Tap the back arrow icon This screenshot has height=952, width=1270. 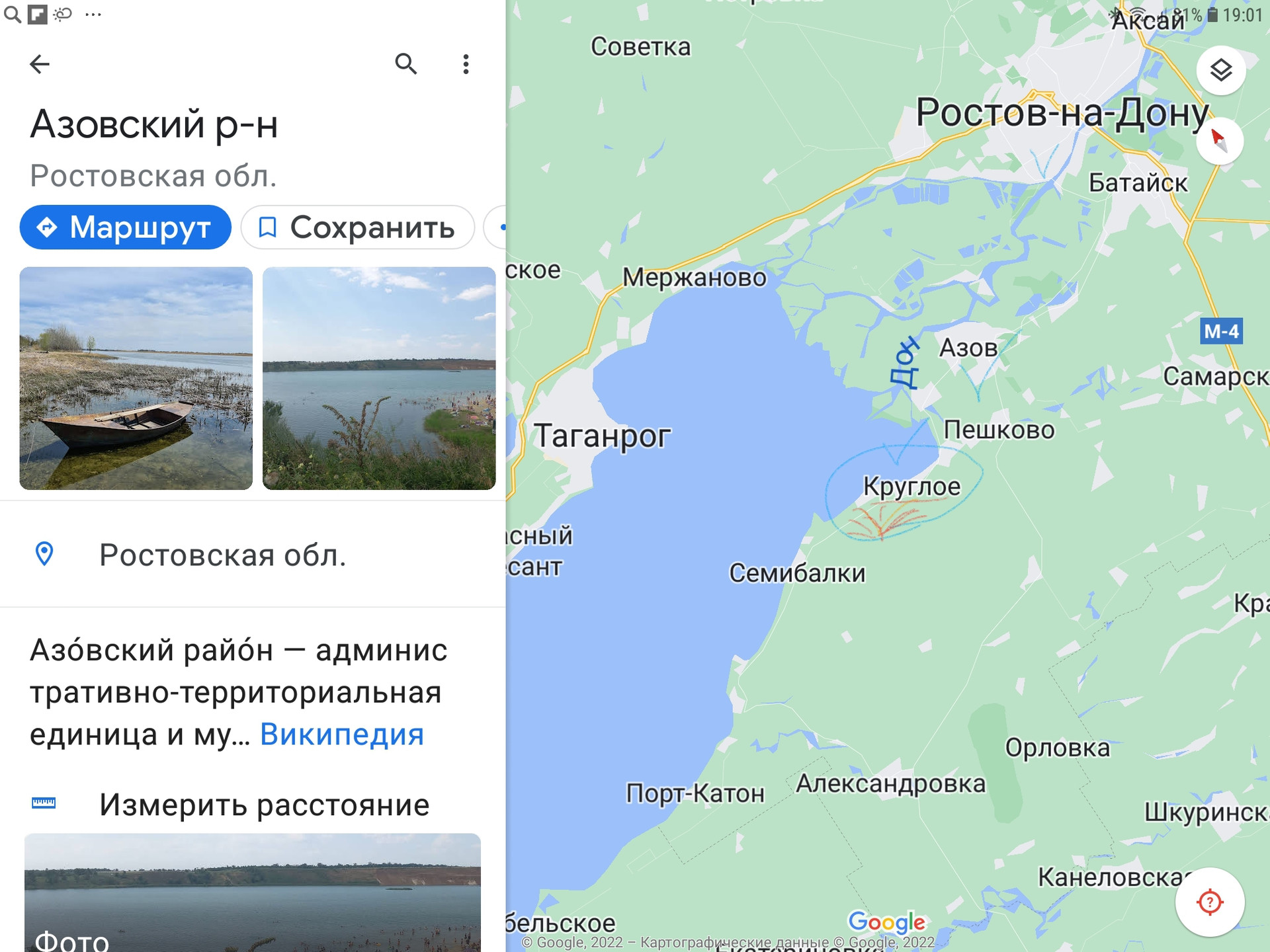click(x=40, y=64)
